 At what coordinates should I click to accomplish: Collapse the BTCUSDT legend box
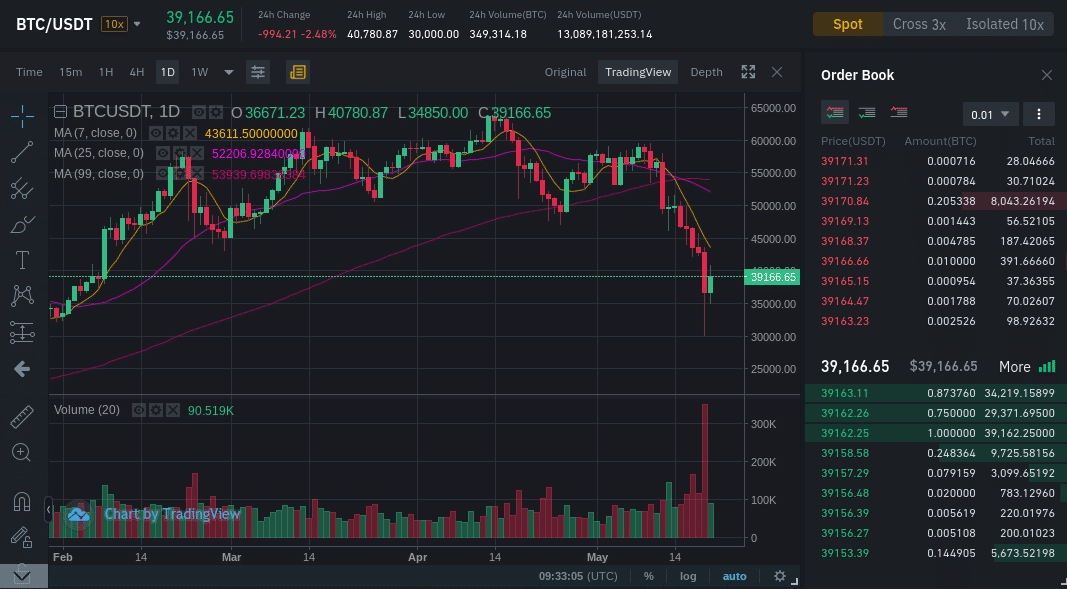[x=60, y=112]
